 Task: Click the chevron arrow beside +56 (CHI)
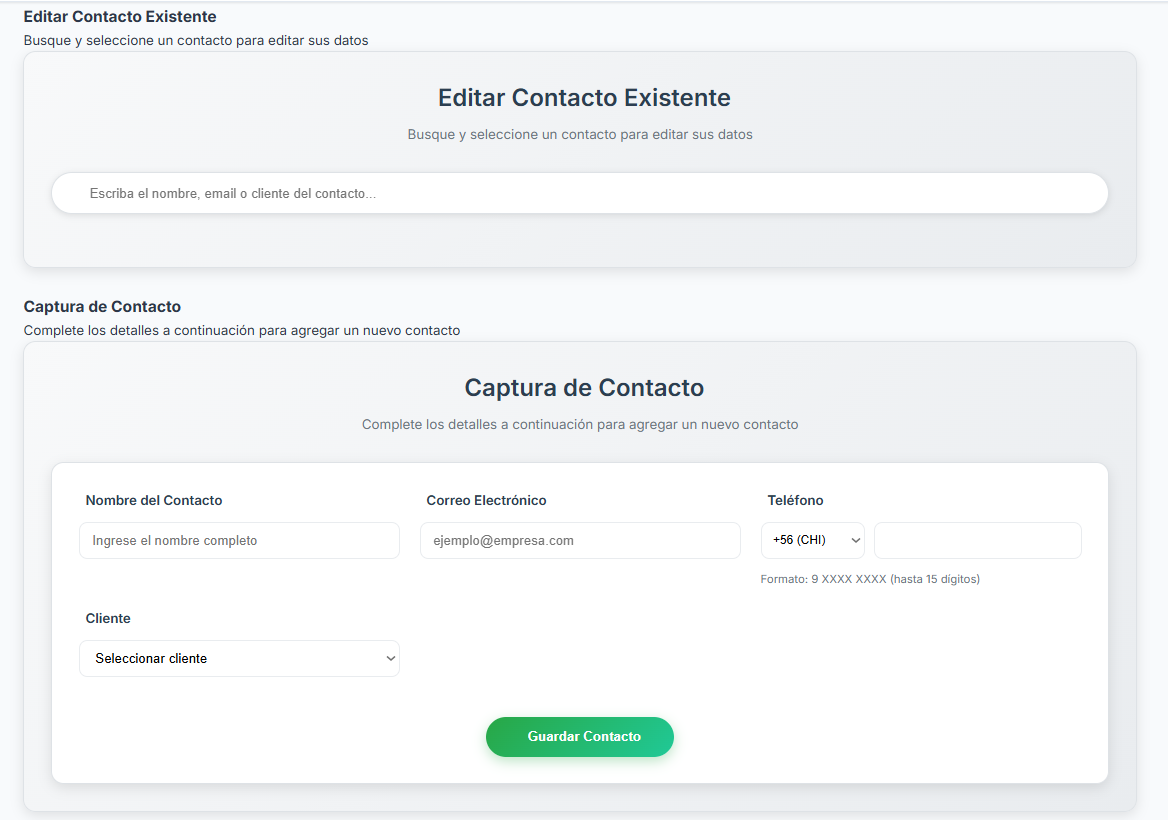855,541
